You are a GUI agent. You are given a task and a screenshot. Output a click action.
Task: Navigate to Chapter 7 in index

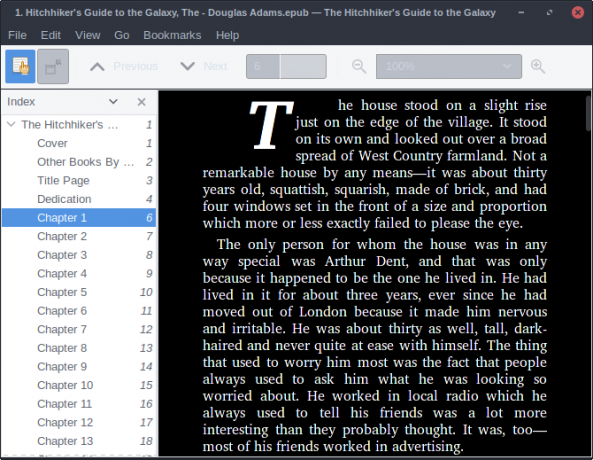coord(79,329)
